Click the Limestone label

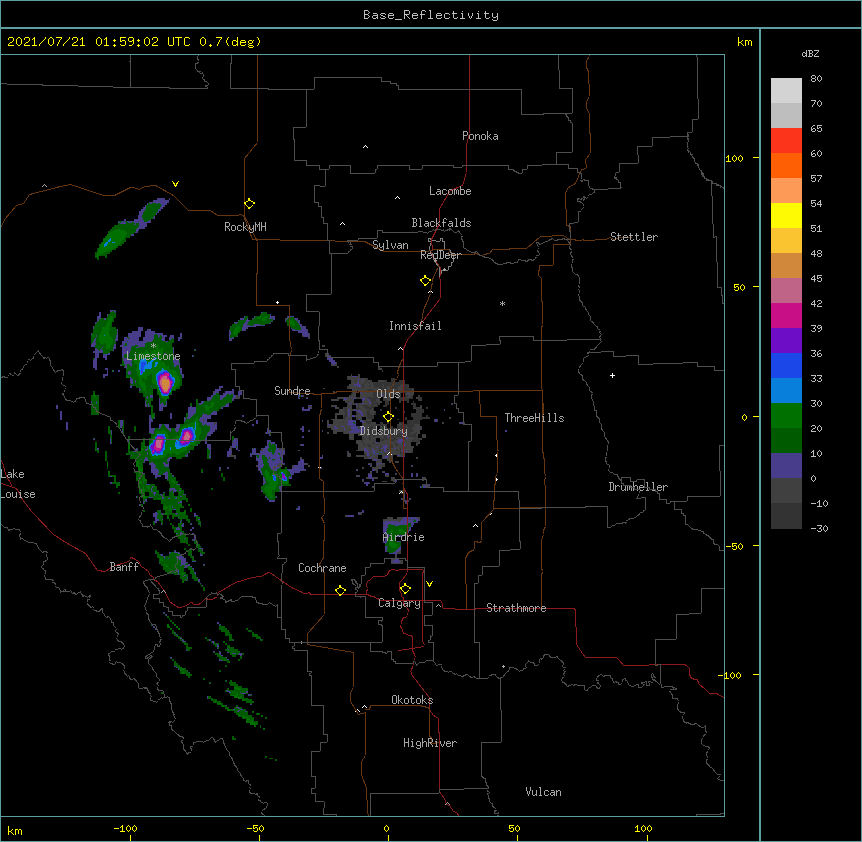(x=153, y=356)
